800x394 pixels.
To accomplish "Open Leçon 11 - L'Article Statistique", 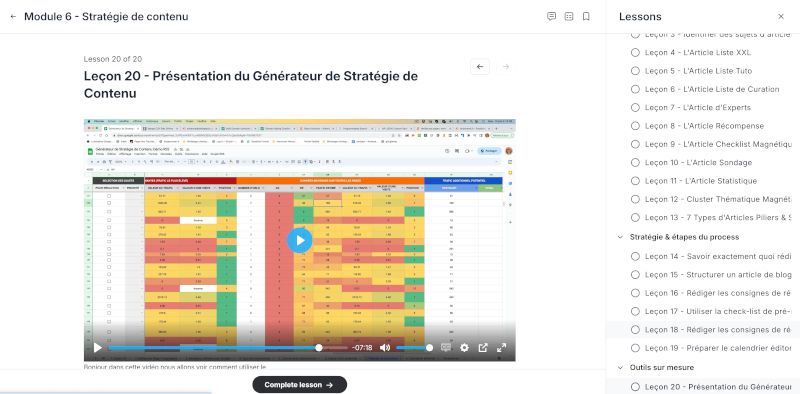I will click(x=701, y=181).
